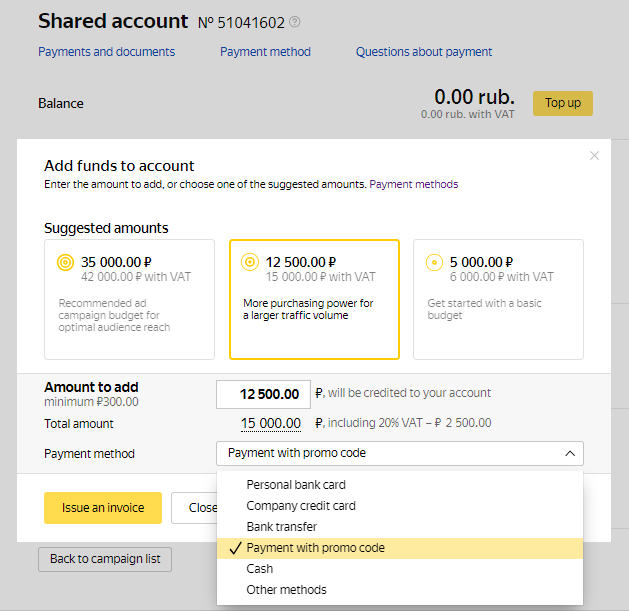Select Bank transfer payment method
Image resolution: width=629 pixels, height=611 pixels.
point(282,527)
